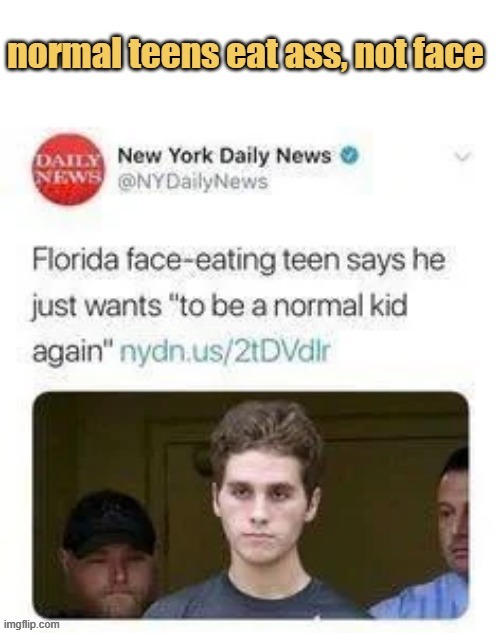Screen dimensions: 500x633
Task: Select the yellow meme caption text
Action: [245, 53]
